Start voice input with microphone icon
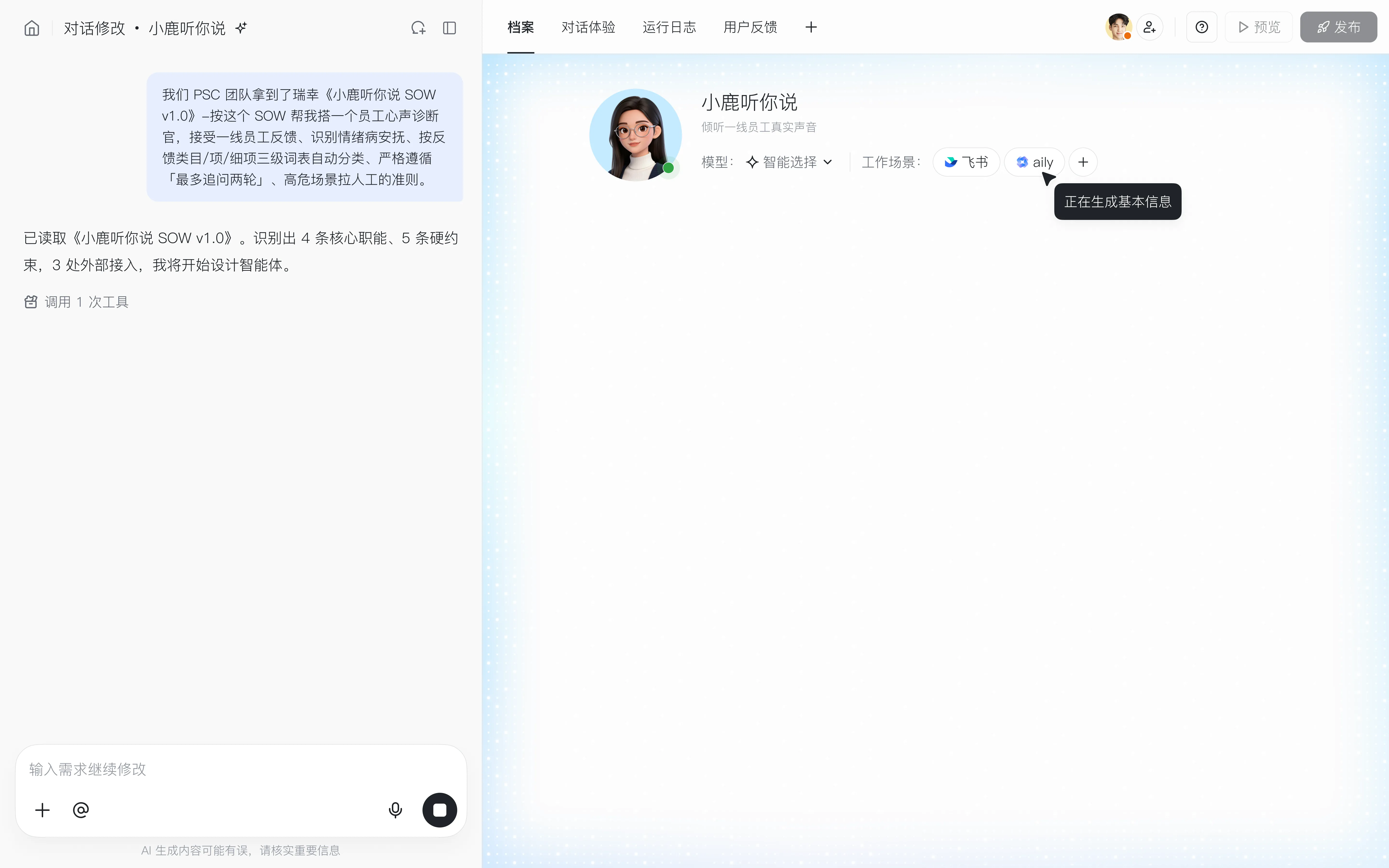Viewport: 1389px width, 868px height. coord(395,810)
